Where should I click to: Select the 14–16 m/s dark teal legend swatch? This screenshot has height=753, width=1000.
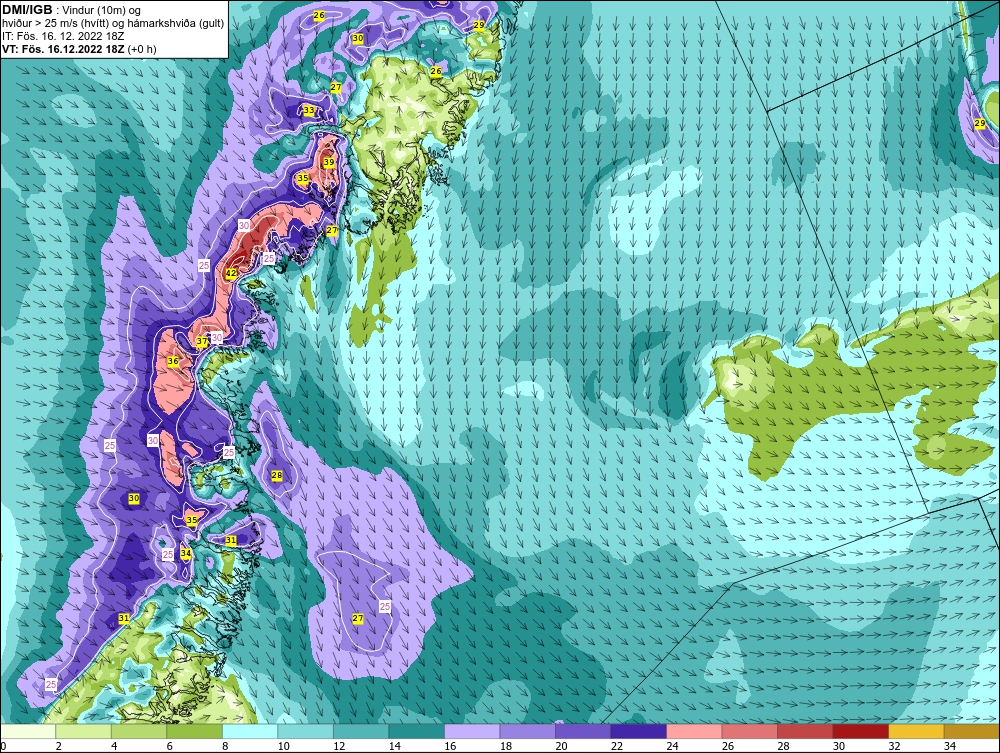click(x=416, y=731)
